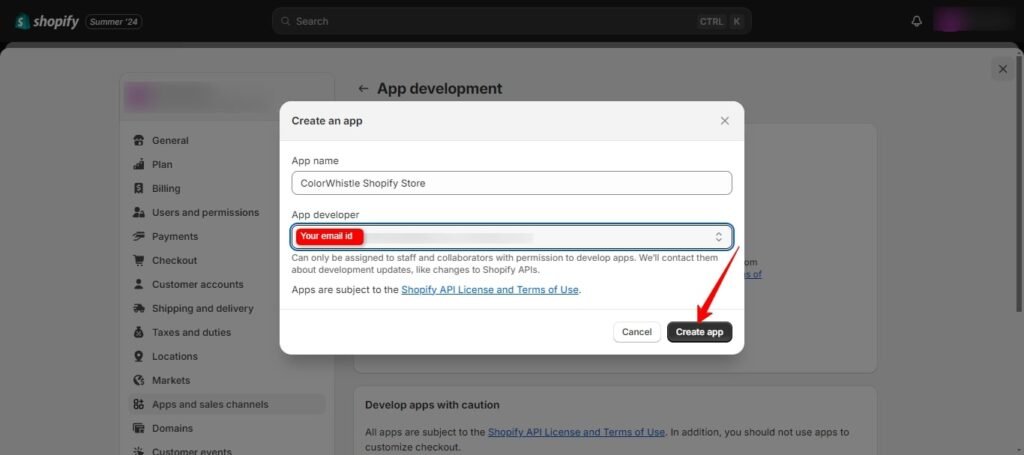This screenshot has height=455, width=1024.
Task: Click the Domains icon
Action: pyautogui.click(x=138, y=428)
